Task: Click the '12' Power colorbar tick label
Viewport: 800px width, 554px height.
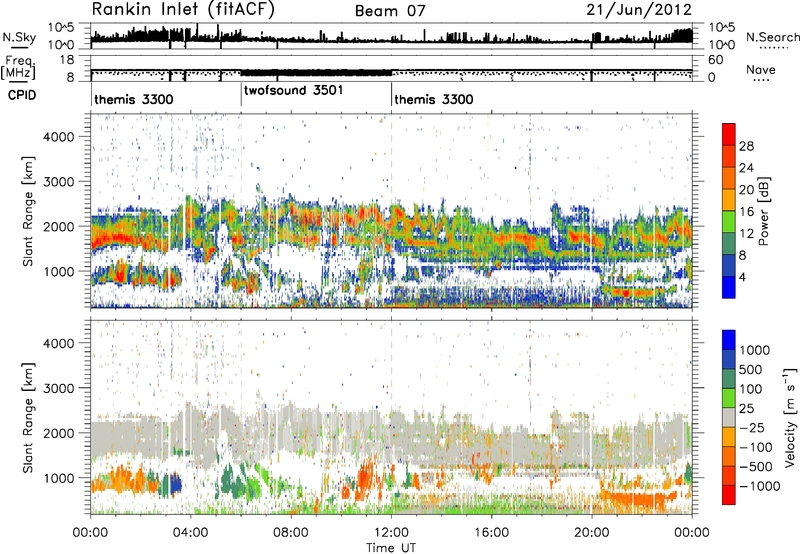Action: tap(746, 234)
